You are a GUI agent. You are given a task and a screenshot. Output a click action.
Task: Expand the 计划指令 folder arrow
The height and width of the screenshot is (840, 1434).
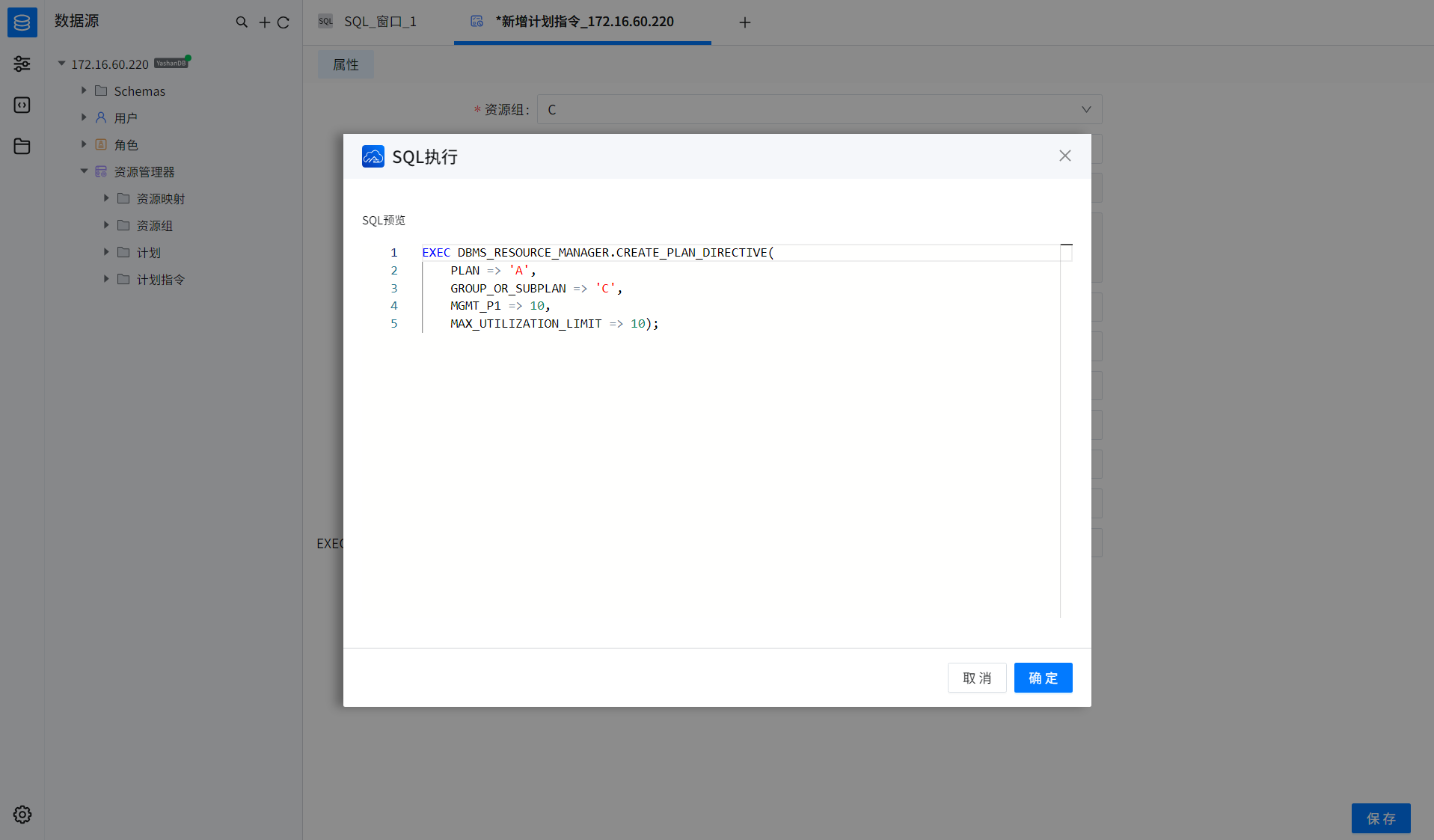(106, 279)
